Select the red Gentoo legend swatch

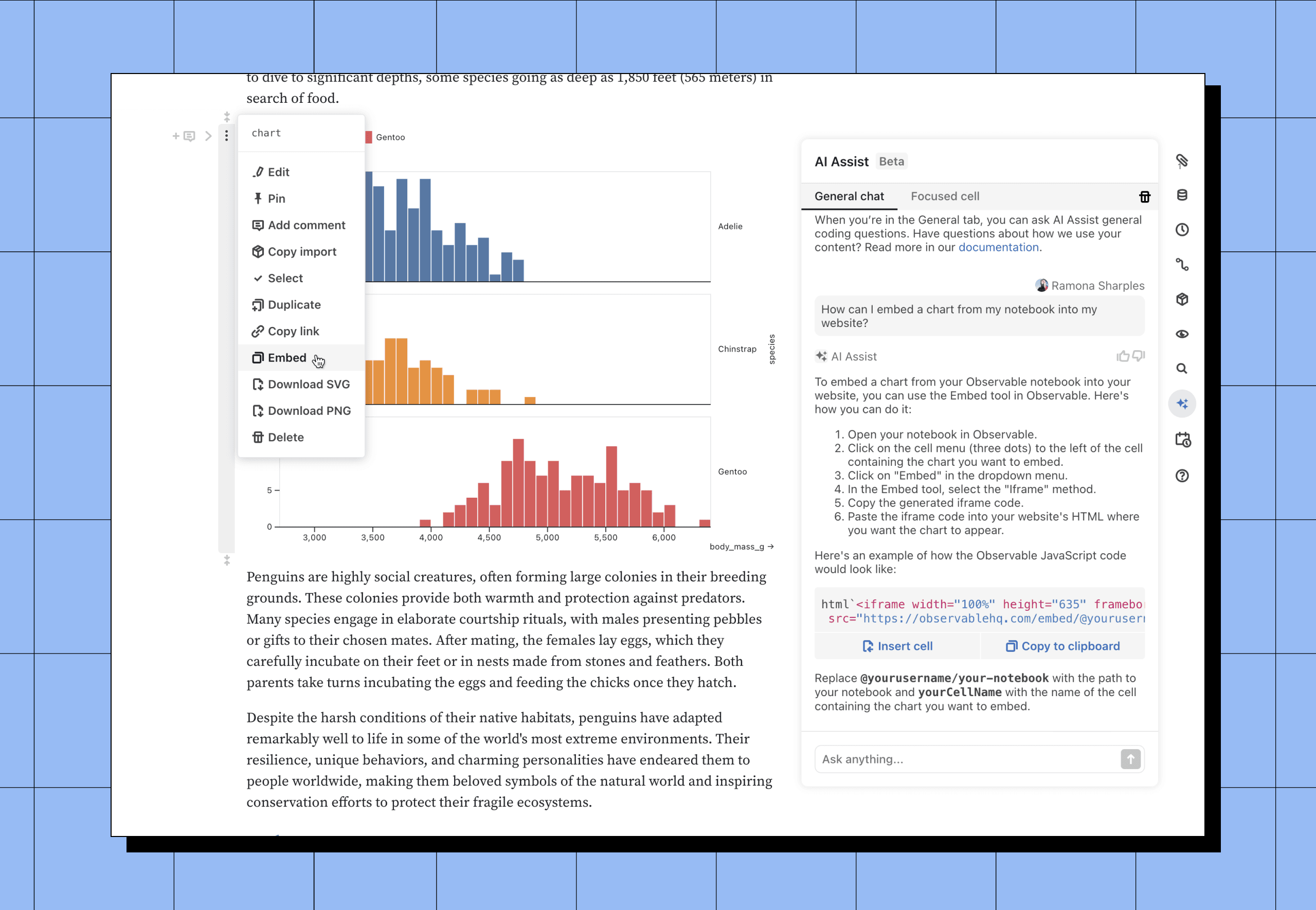tap(369, 137)
